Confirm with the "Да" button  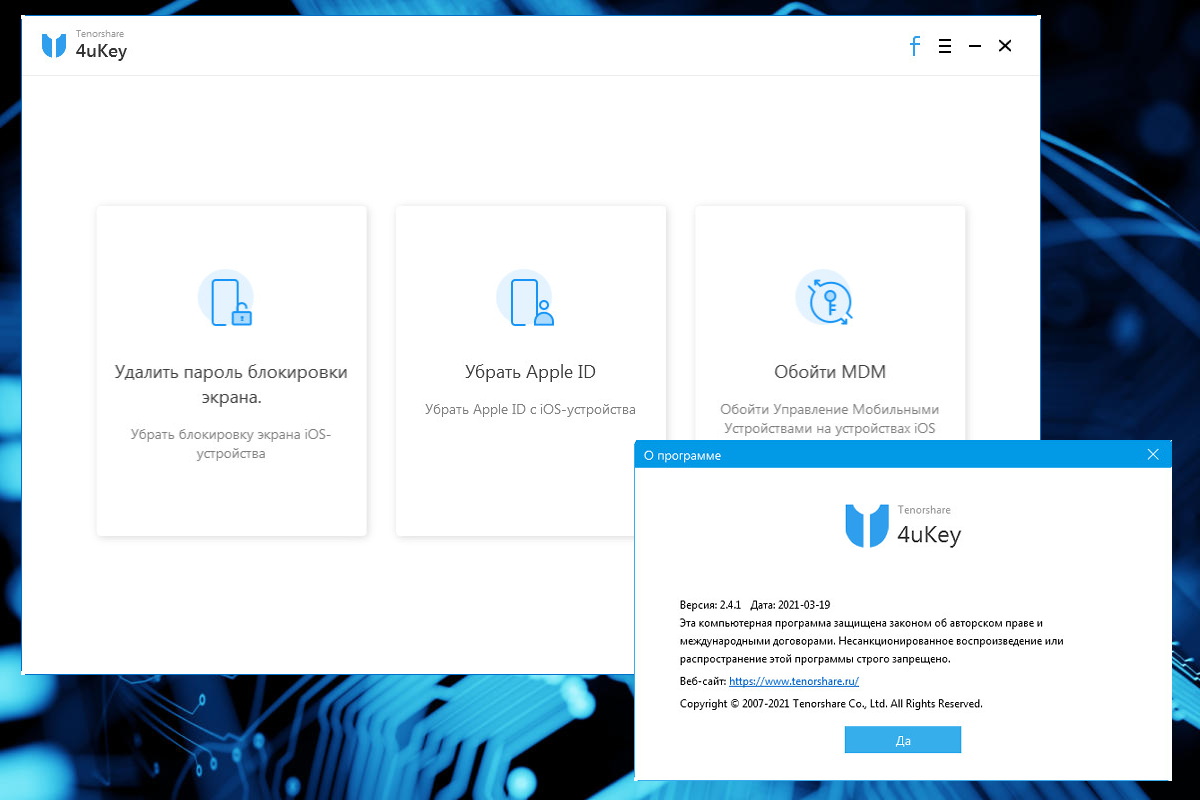click(903, 740)
